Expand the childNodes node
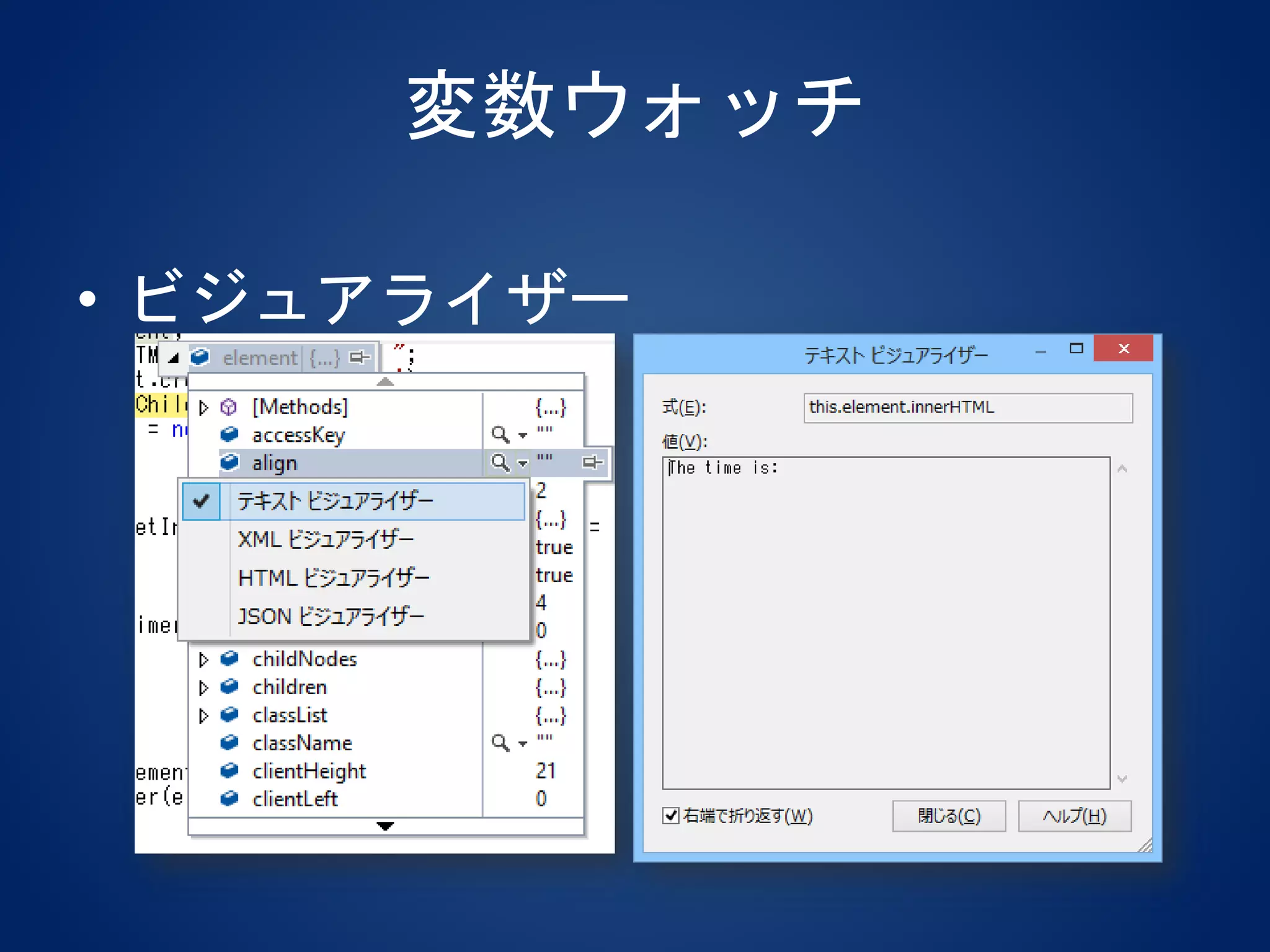 203,659
